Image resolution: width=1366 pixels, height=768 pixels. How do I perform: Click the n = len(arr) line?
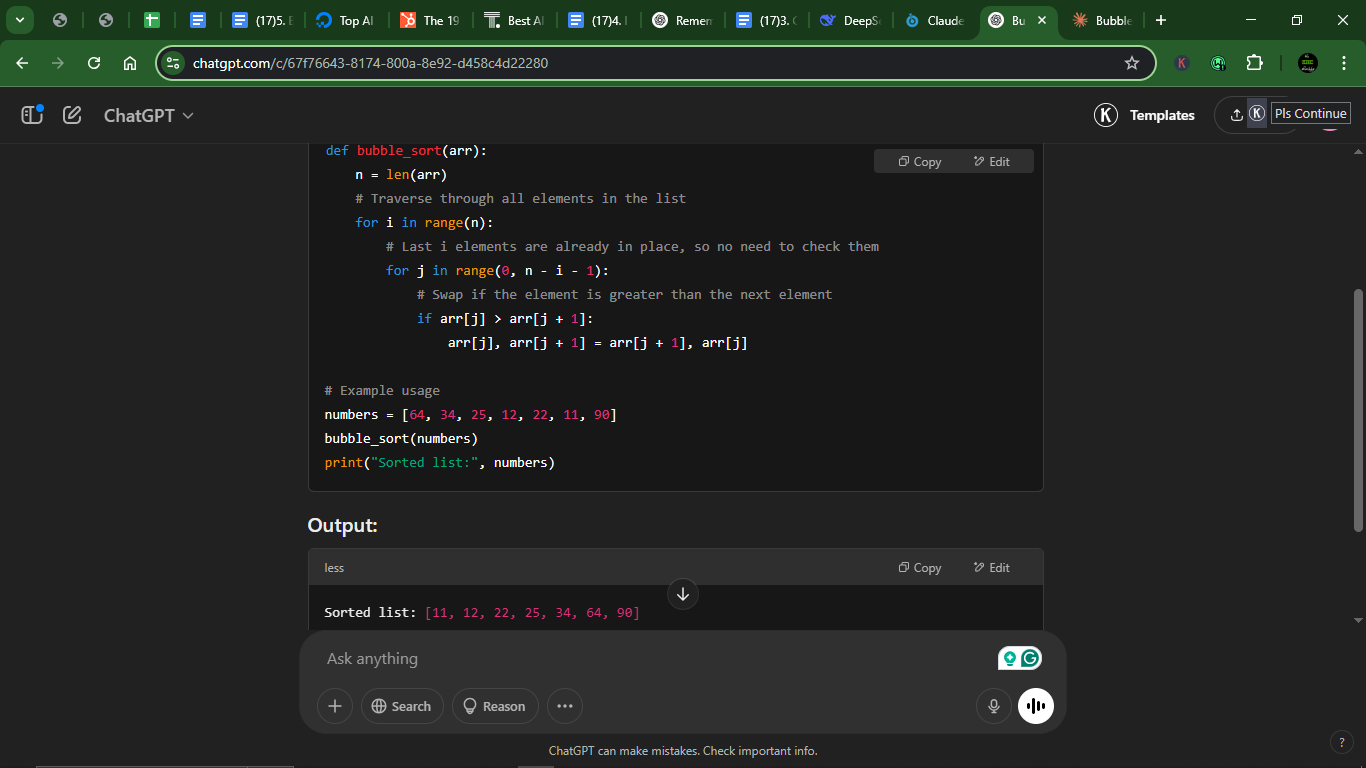point(401,175)
